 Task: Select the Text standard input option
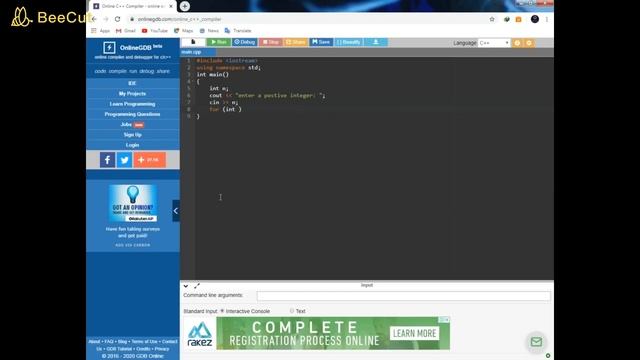click(x=292, y=311)
